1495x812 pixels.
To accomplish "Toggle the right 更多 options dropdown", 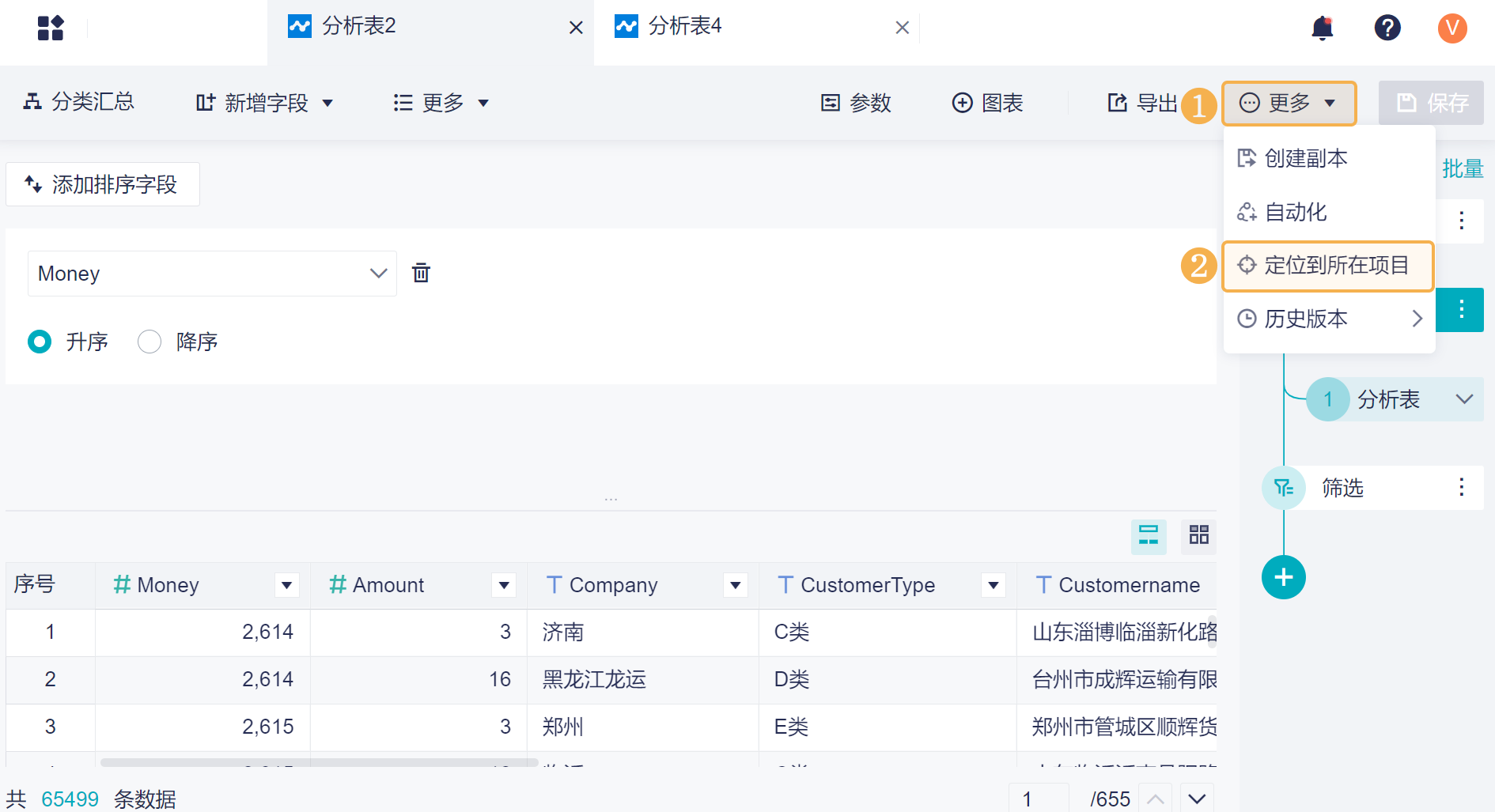I will (1289, 103).
